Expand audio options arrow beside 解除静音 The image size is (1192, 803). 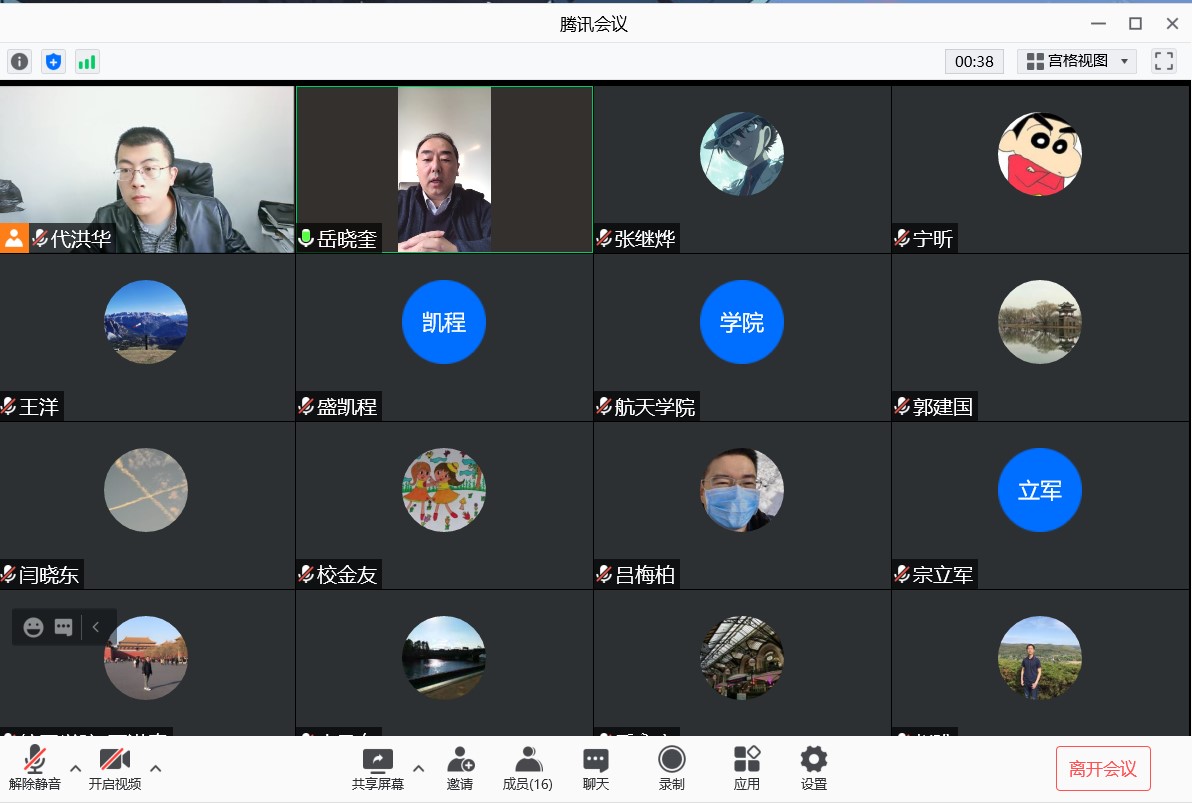click(75, 768)
